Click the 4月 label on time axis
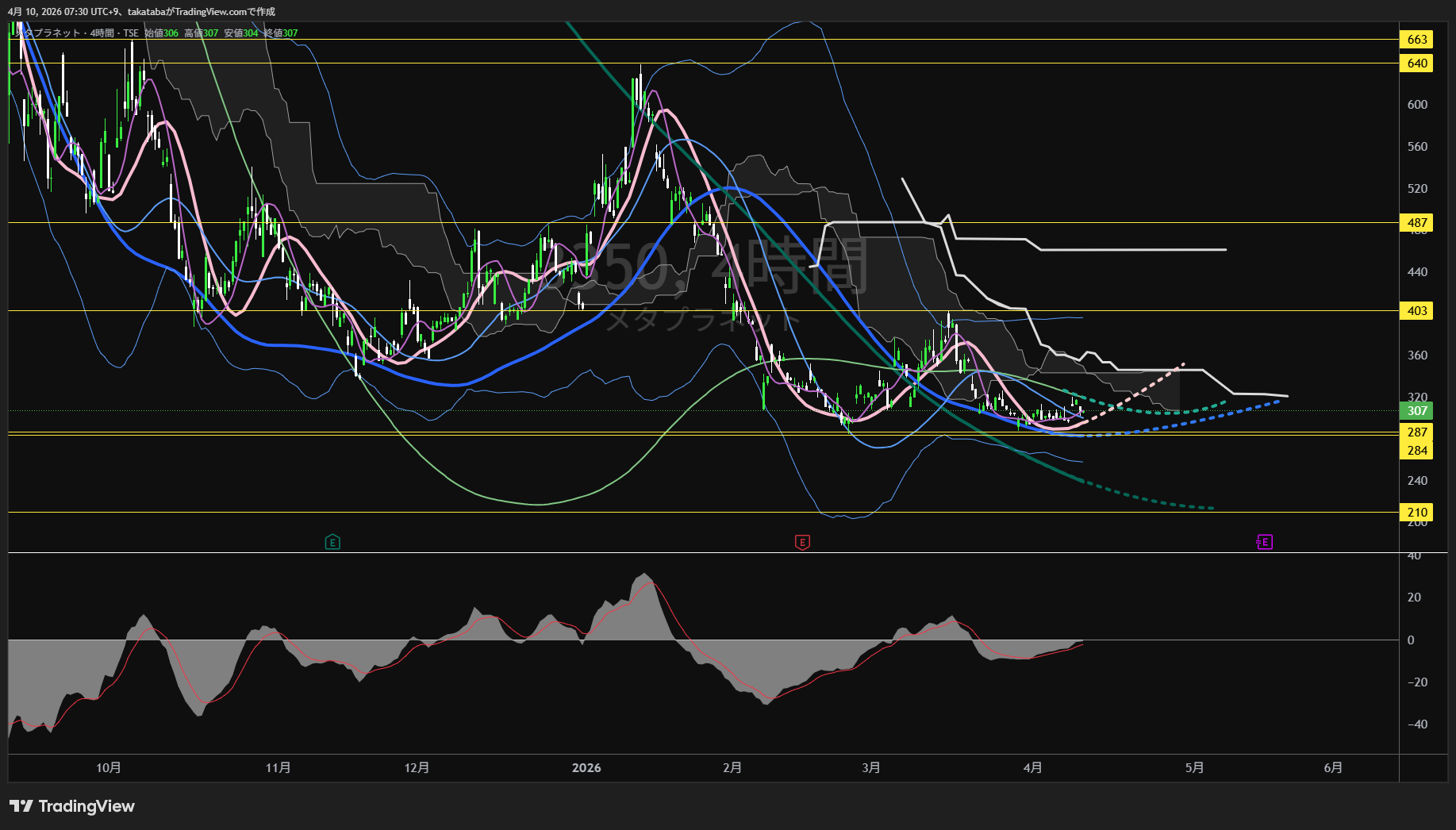 pyautogui.click(x=1032, y=768)
